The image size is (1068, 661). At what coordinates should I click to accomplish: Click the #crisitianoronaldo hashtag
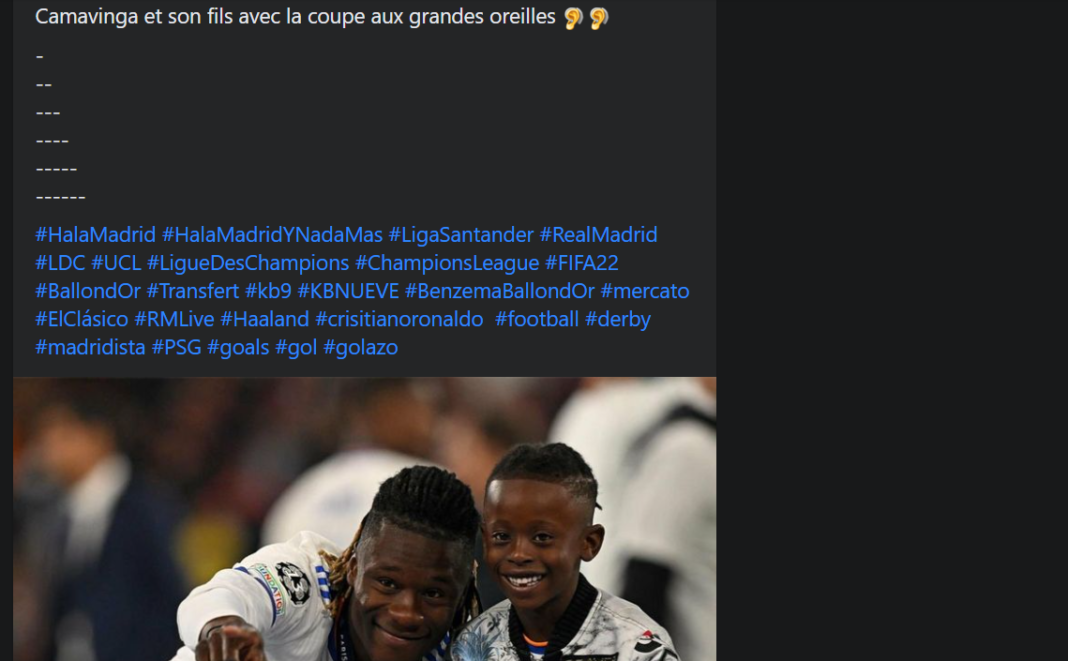click(x=399, y=319)
